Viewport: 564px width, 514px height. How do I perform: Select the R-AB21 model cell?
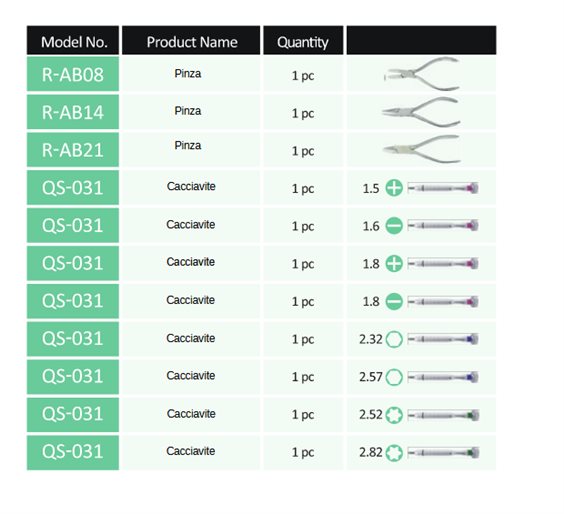pos(73,149)
